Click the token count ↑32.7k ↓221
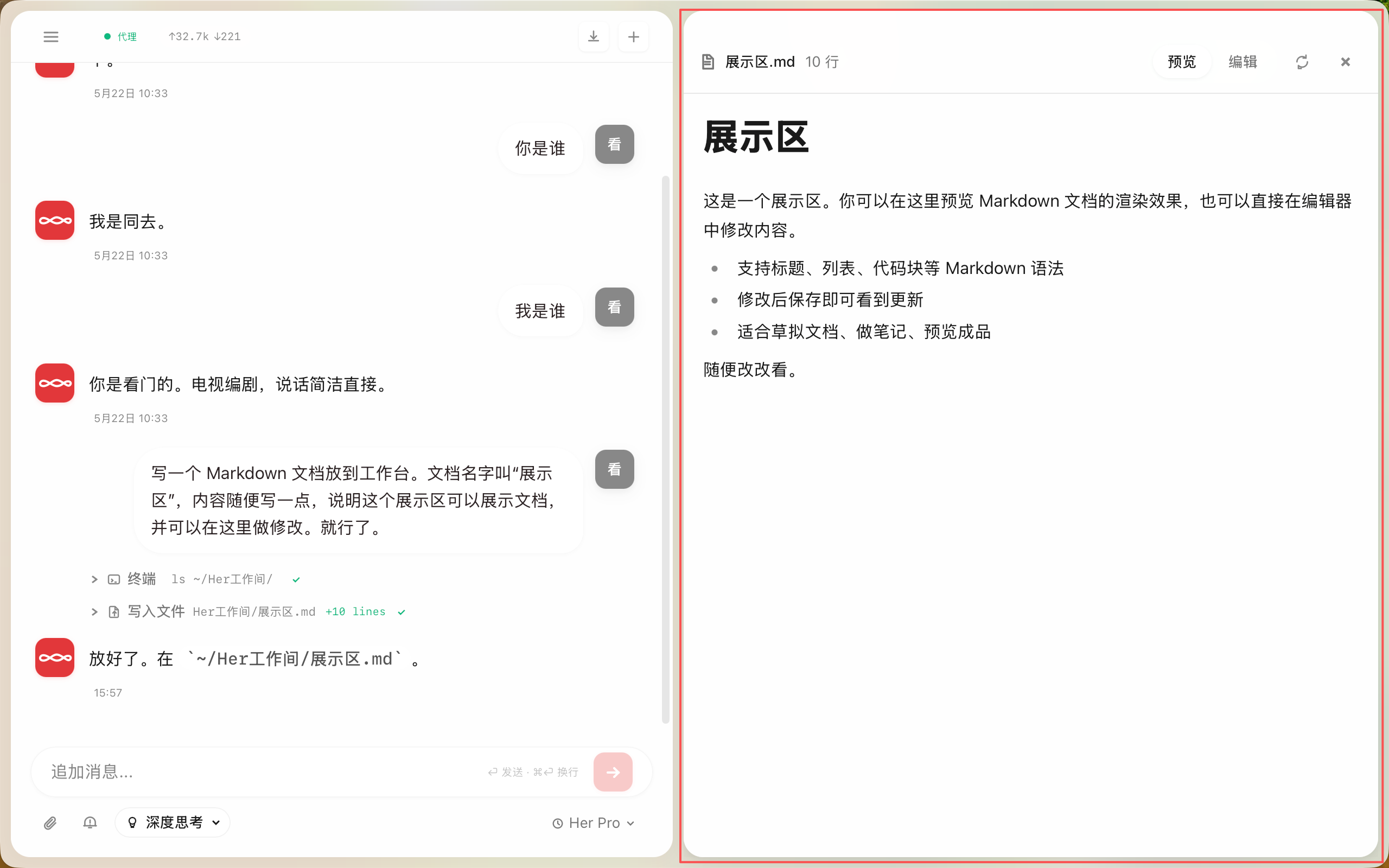The image size is (1389, 868). (205, 37)
